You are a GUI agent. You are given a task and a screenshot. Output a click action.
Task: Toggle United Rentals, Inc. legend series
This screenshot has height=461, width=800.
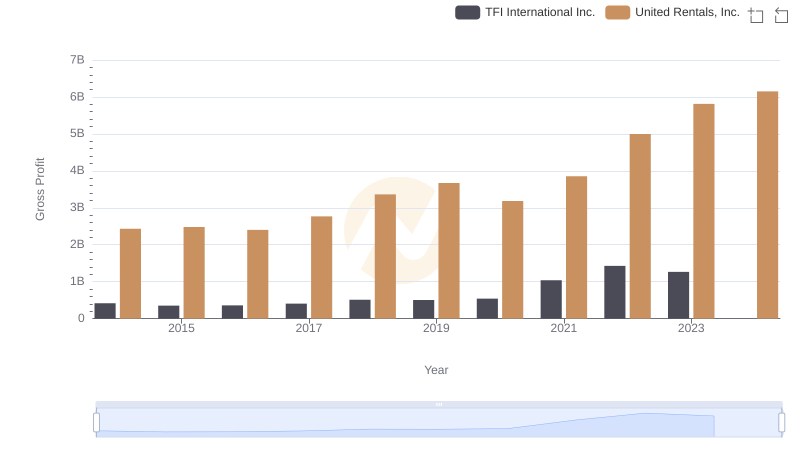pos(672,12)
